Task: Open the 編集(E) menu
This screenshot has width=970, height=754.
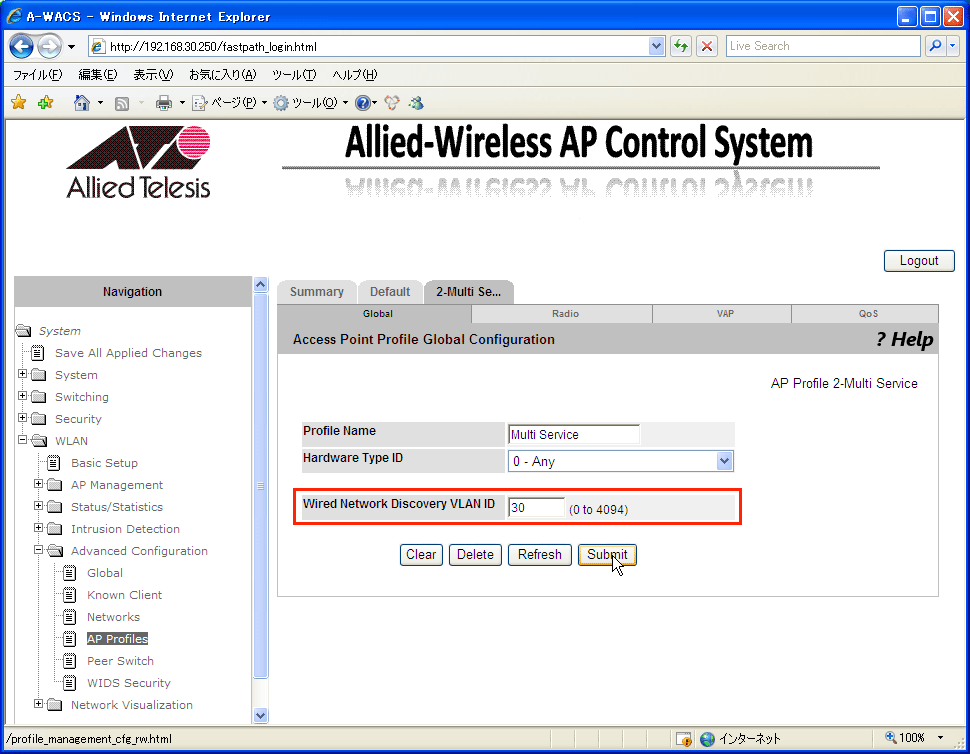Action: (98, 75)
